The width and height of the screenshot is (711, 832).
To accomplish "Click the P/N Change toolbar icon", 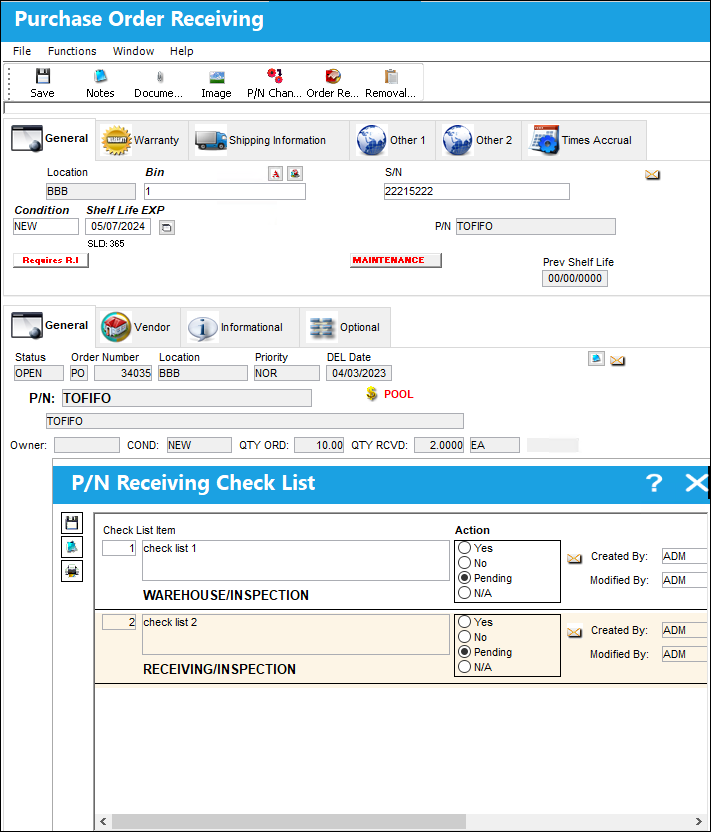I will pyautogui.click(x=274, y=83).
